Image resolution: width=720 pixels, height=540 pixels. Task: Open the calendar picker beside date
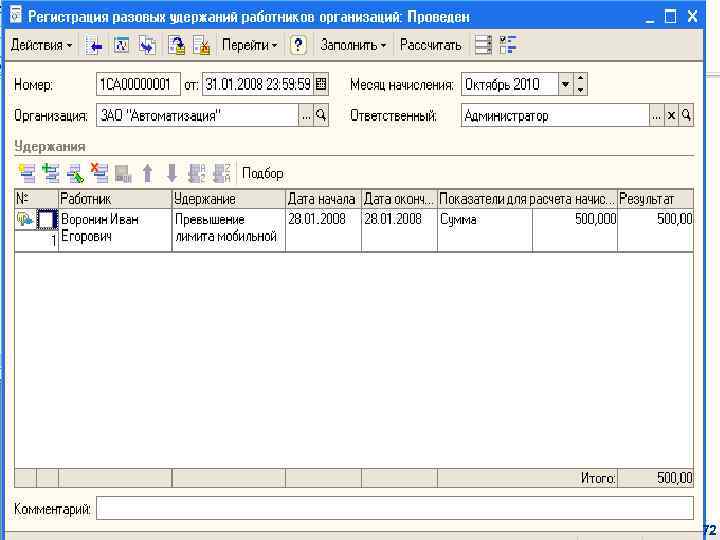click(321, 84)
